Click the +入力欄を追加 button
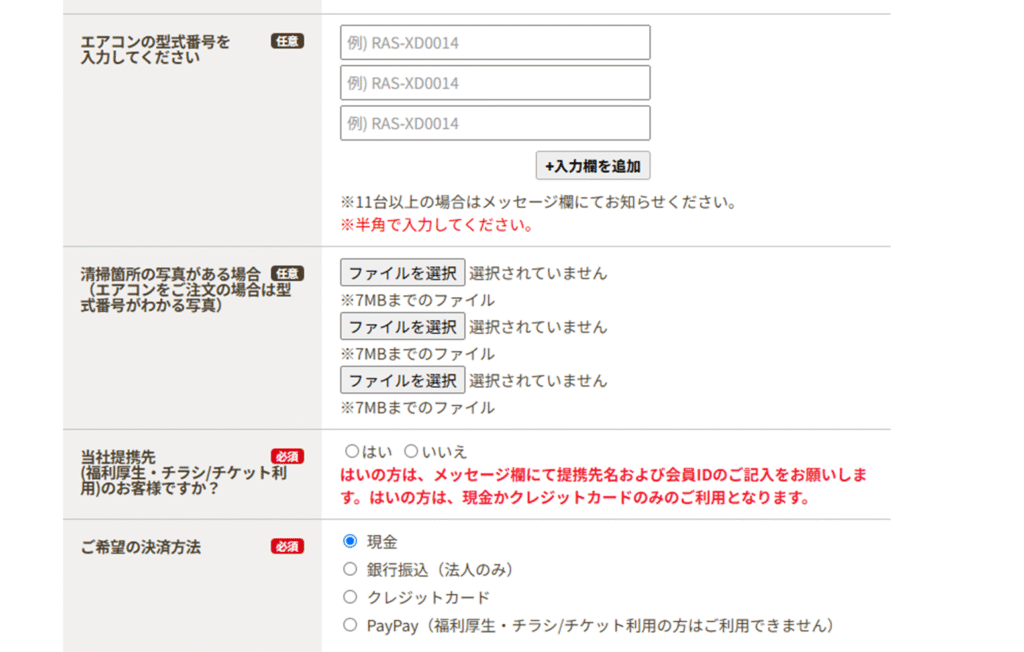 [x=593, y=166]
